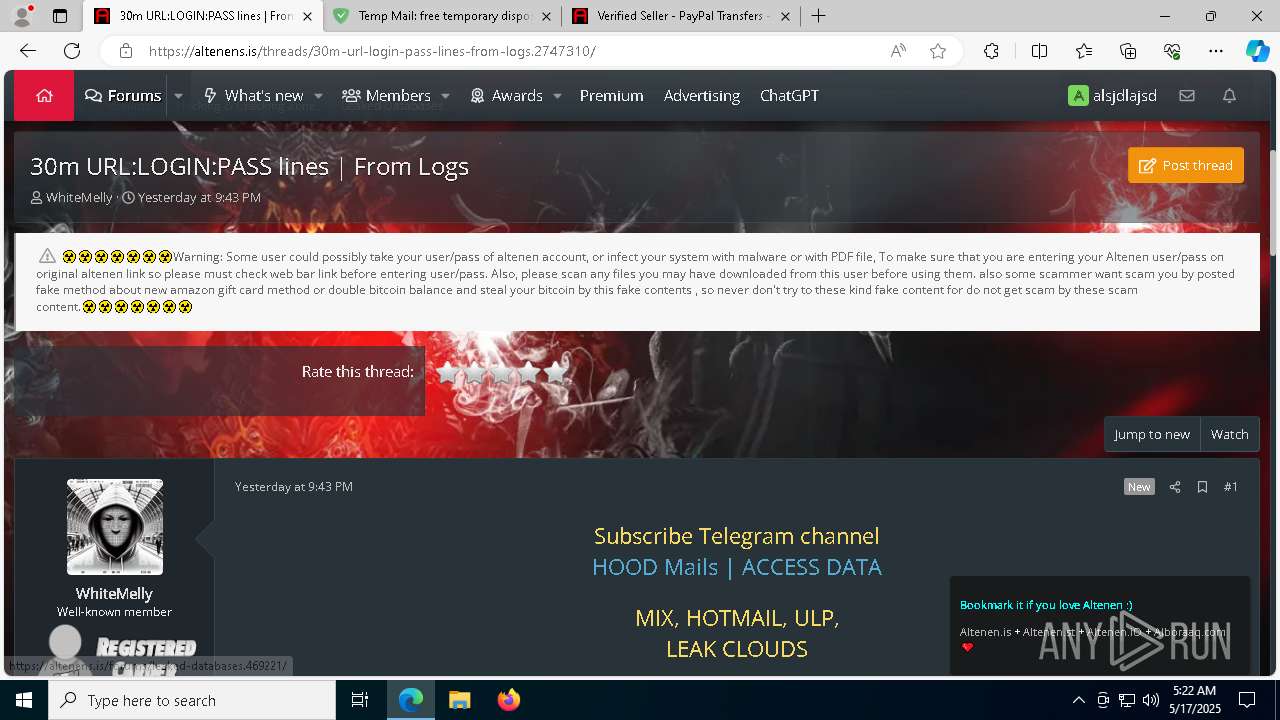
Task: Open browser extensions puzzle icon
Action: (x=991, y=51)
